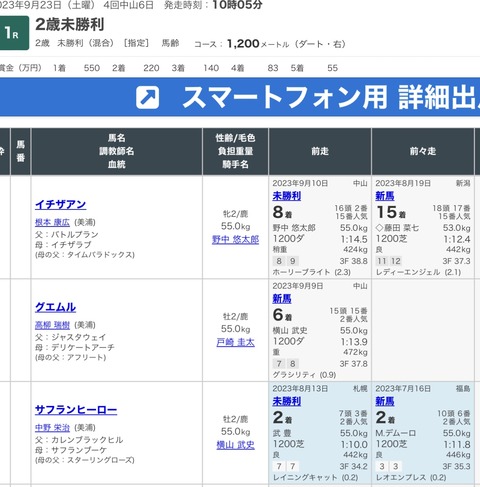Click race time 1:12.4
Image resolution: width=480 pixels, height=487 pixels.
pos(457,239)
